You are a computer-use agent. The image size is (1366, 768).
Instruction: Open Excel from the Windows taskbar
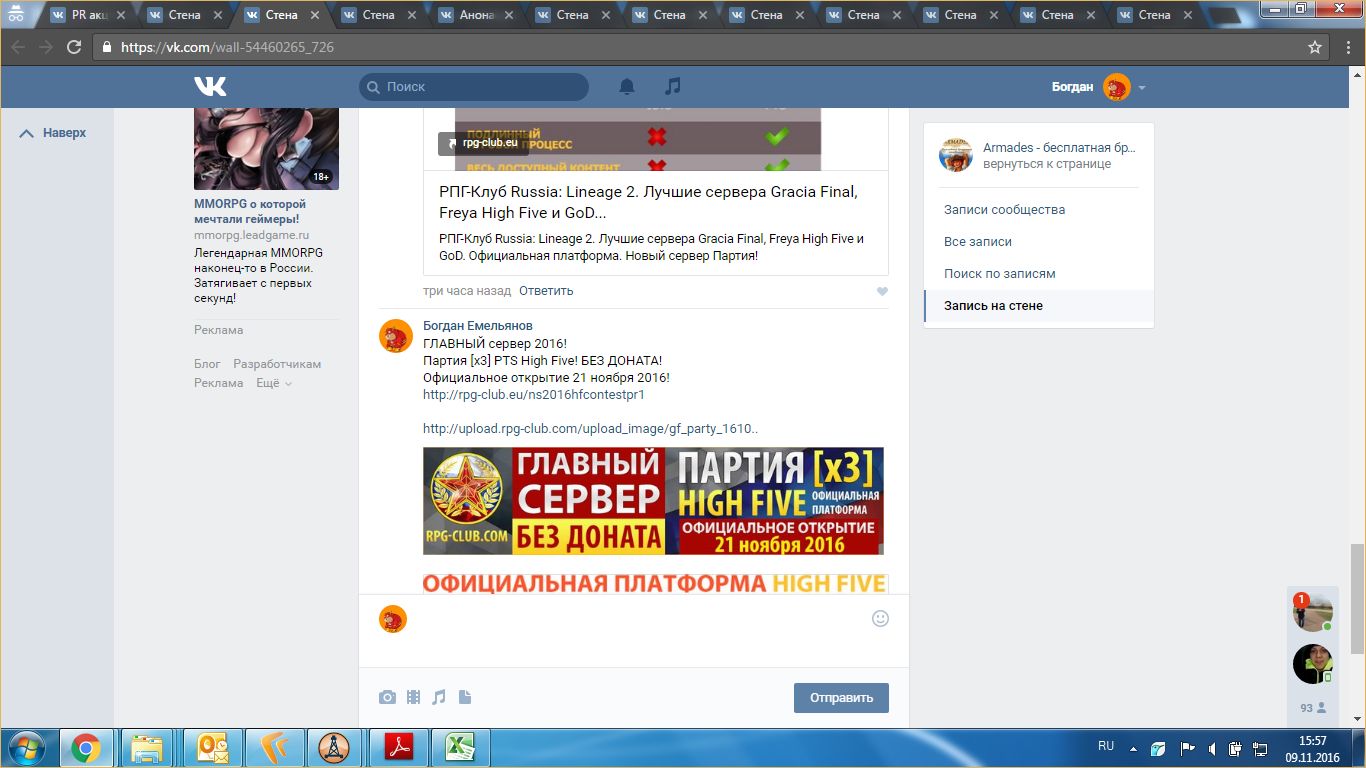point(460,747)
